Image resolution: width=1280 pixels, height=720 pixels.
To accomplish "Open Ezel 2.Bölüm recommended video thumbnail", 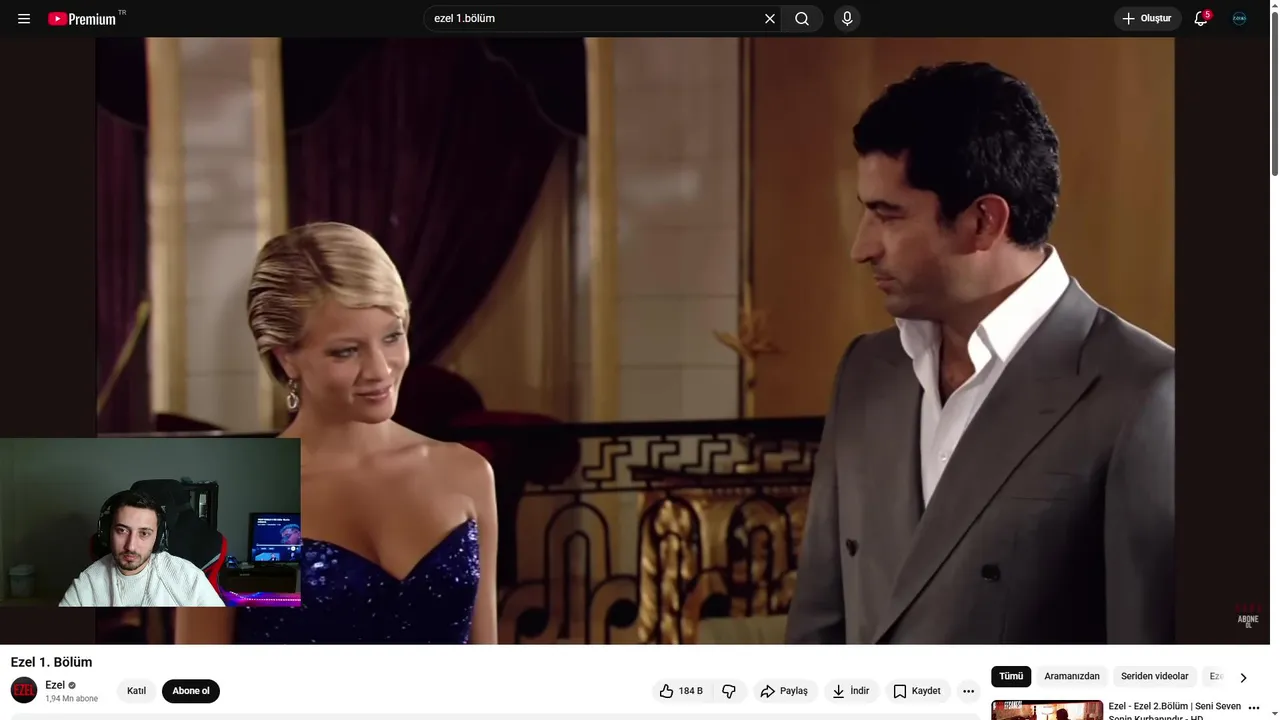I will pyautogui.click(x=1047, y=710).
